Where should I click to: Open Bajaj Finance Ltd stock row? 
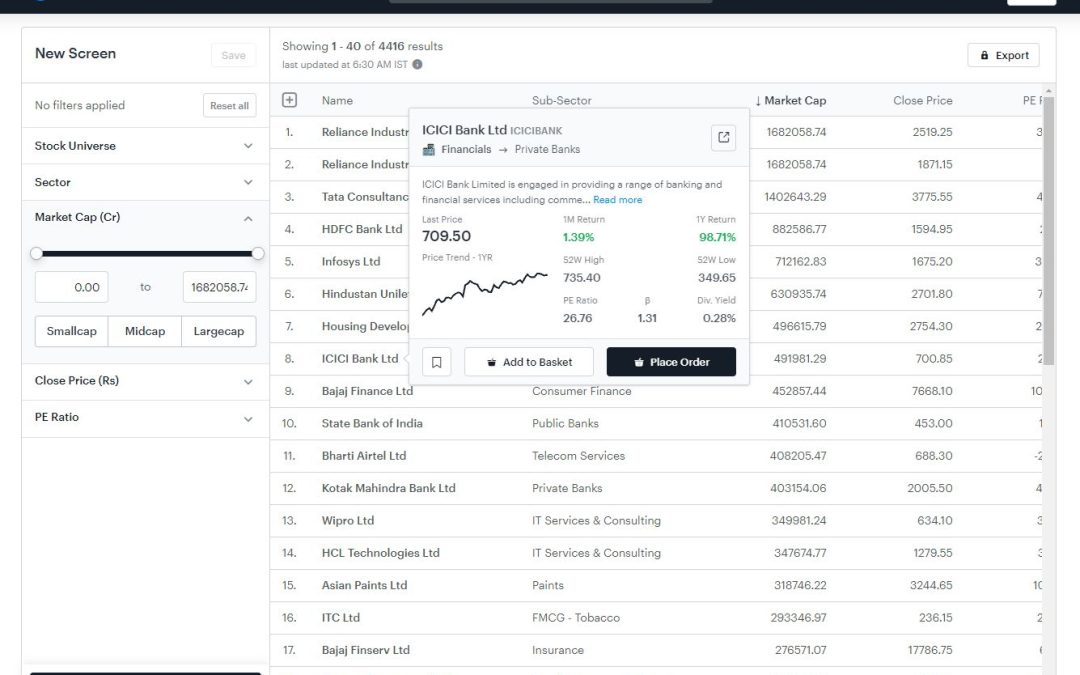point(368,391)
